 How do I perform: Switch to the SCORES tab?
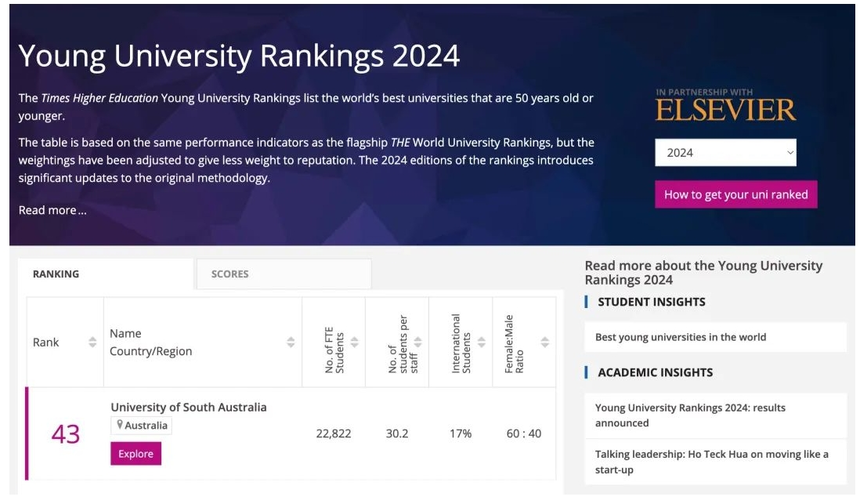pos(284,274)
